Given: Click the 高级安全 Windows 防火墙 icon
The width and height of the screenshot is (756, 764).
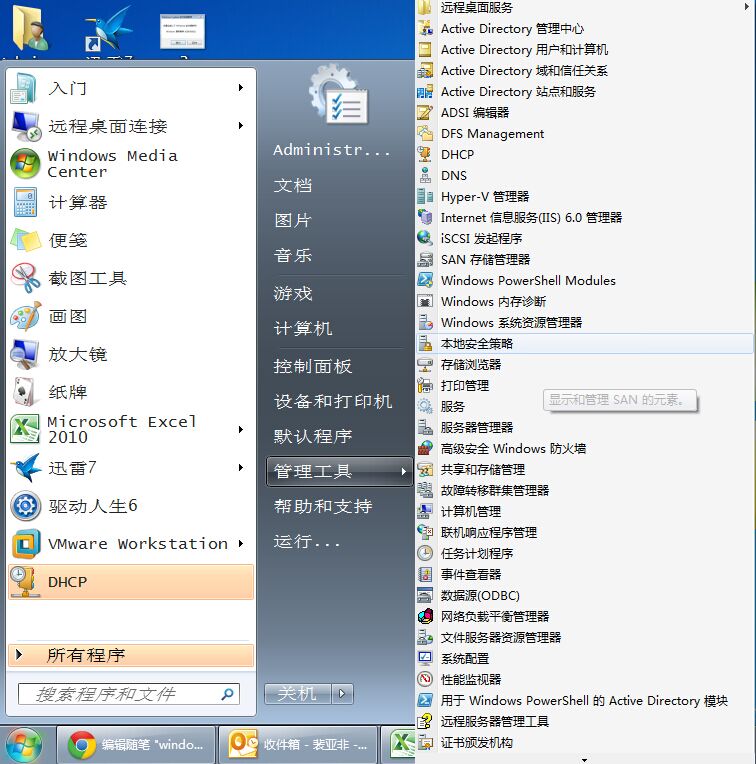Looking at the screenshot, I should [425, 448].
